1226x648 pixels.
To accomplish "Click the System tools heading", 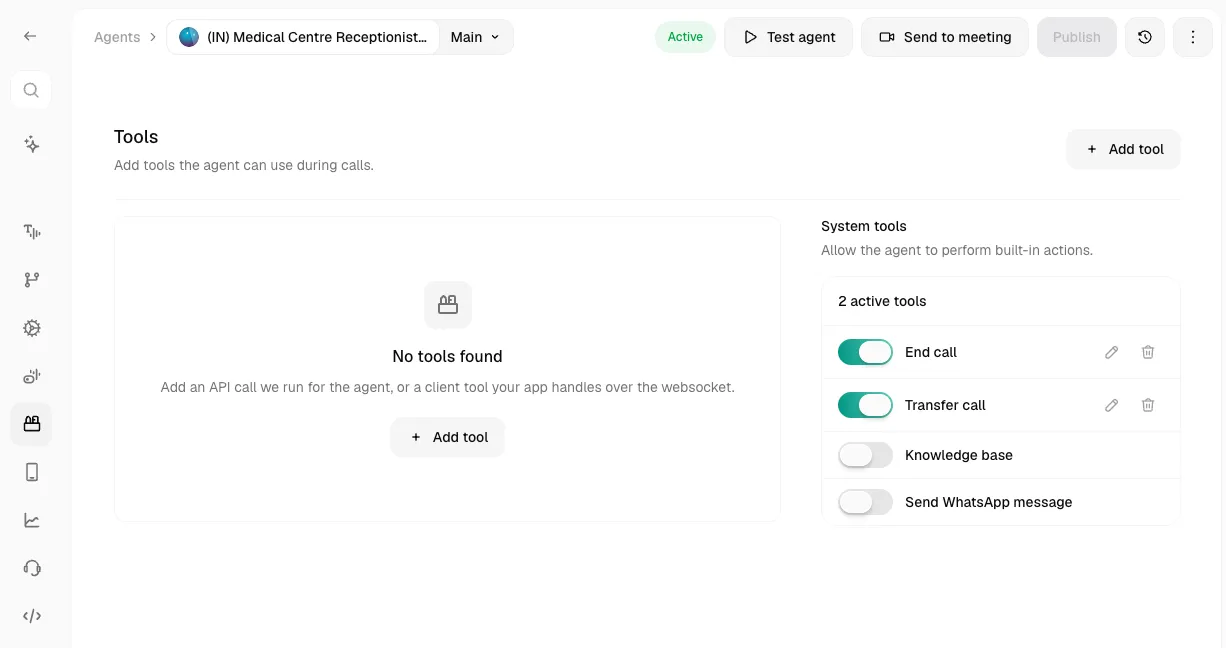I will (x=864, y=226).
